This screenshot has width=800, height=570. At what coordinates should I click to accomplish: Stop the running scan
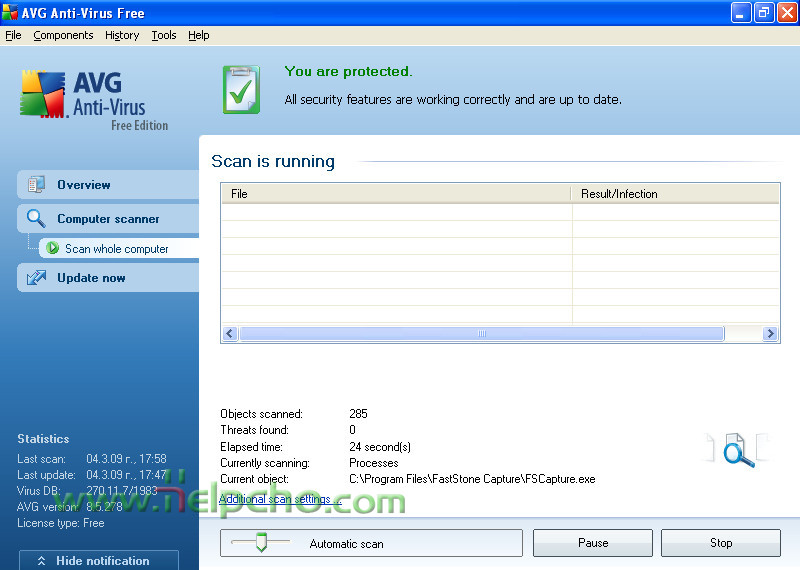[720, 543]
